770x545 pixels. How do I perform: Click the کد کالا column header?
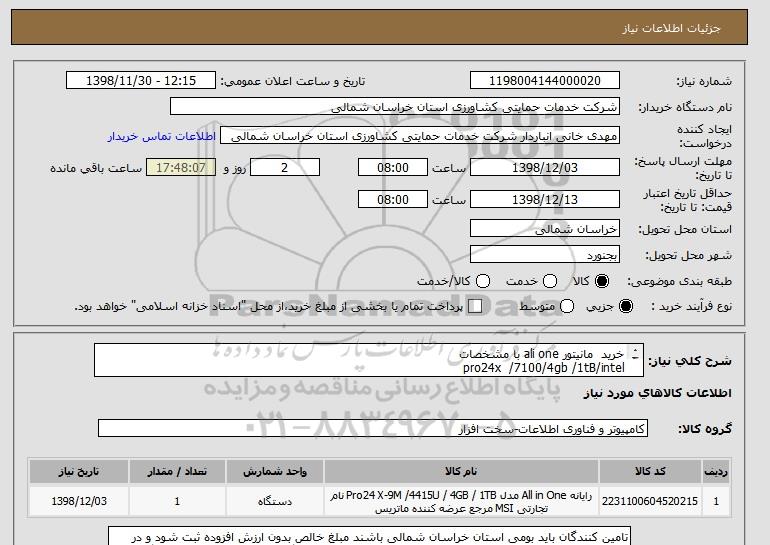pos(650,471)
